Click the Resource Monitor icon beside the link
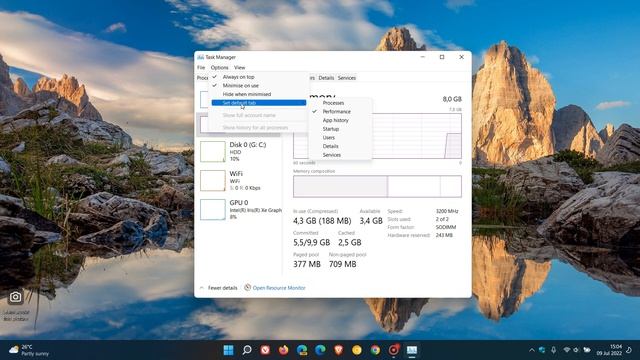This screenshot has height=360, width=640. point(247,287)
